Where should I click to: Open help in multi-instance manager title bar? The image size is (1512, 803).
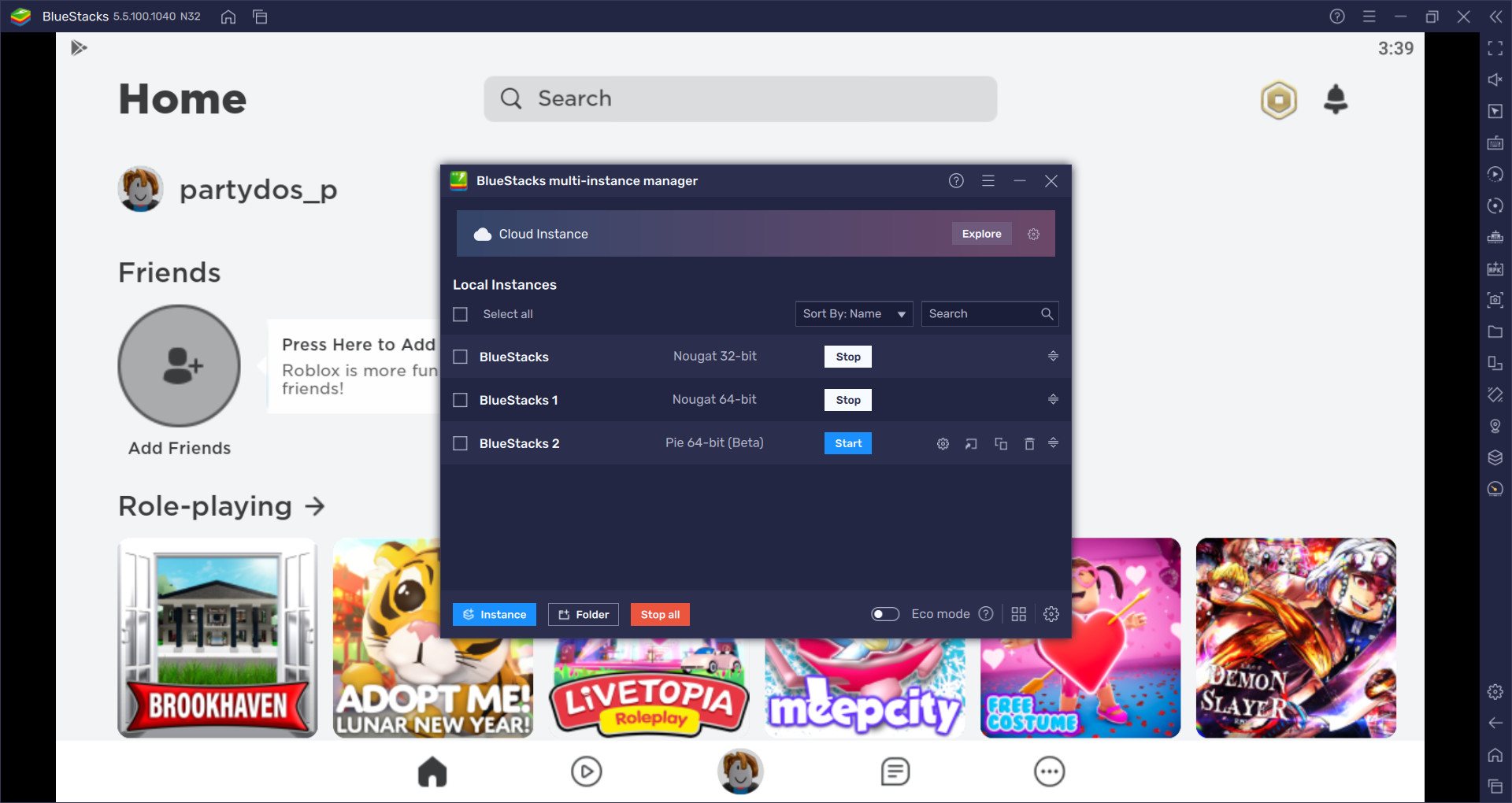(x=956, y=181)
